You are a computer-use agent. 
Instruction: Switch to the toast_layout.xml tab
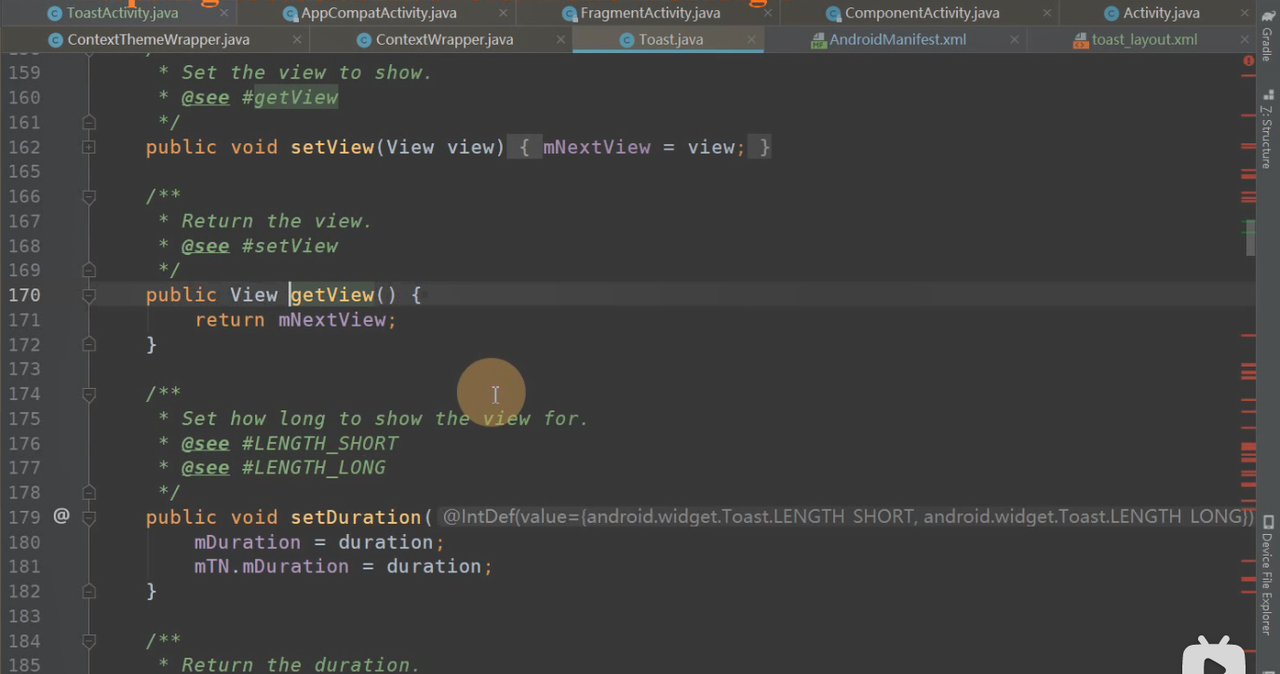(1134, 40)
